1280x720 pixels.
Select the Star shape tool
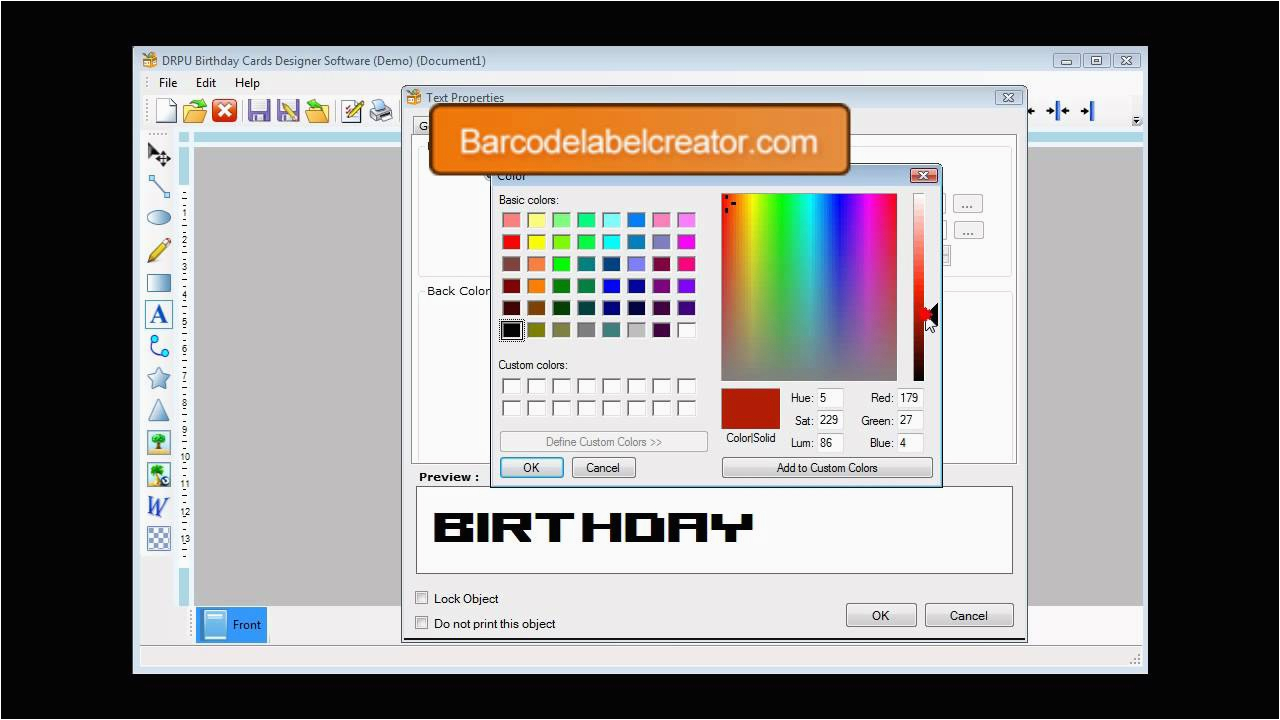click(158, 378)
